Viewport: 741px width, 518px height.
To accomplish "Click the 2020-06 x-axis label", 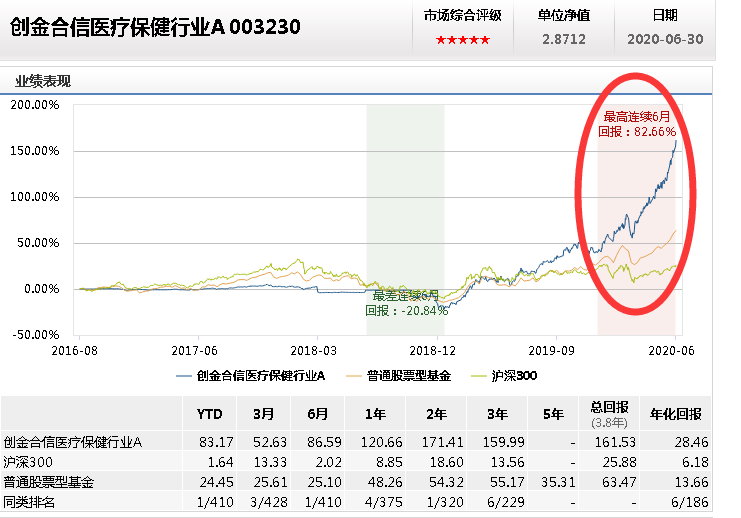I will tap(672, 351).
